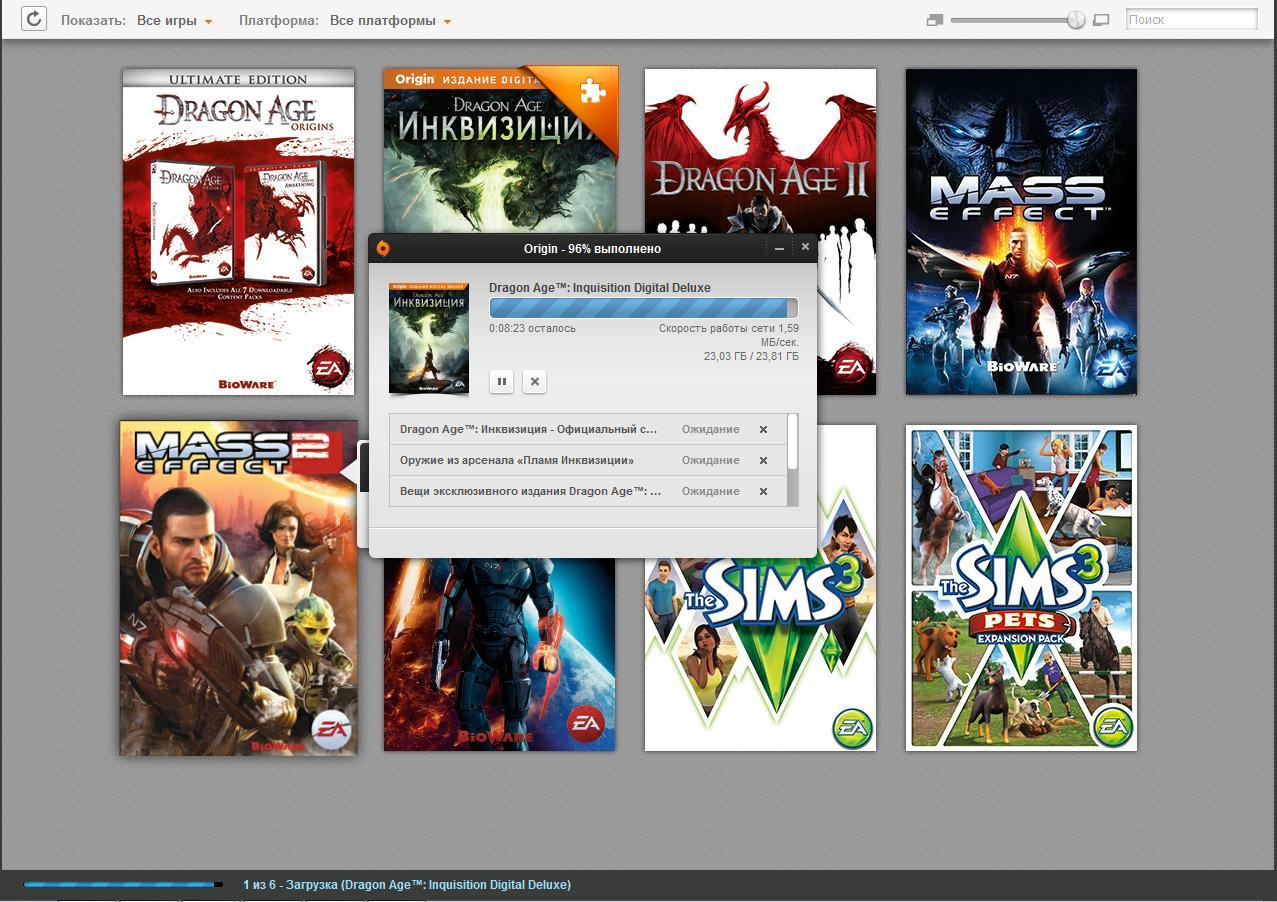
Task: Cancel the Dragon Age Inquisition download
Action: click(x=535, y=381)
